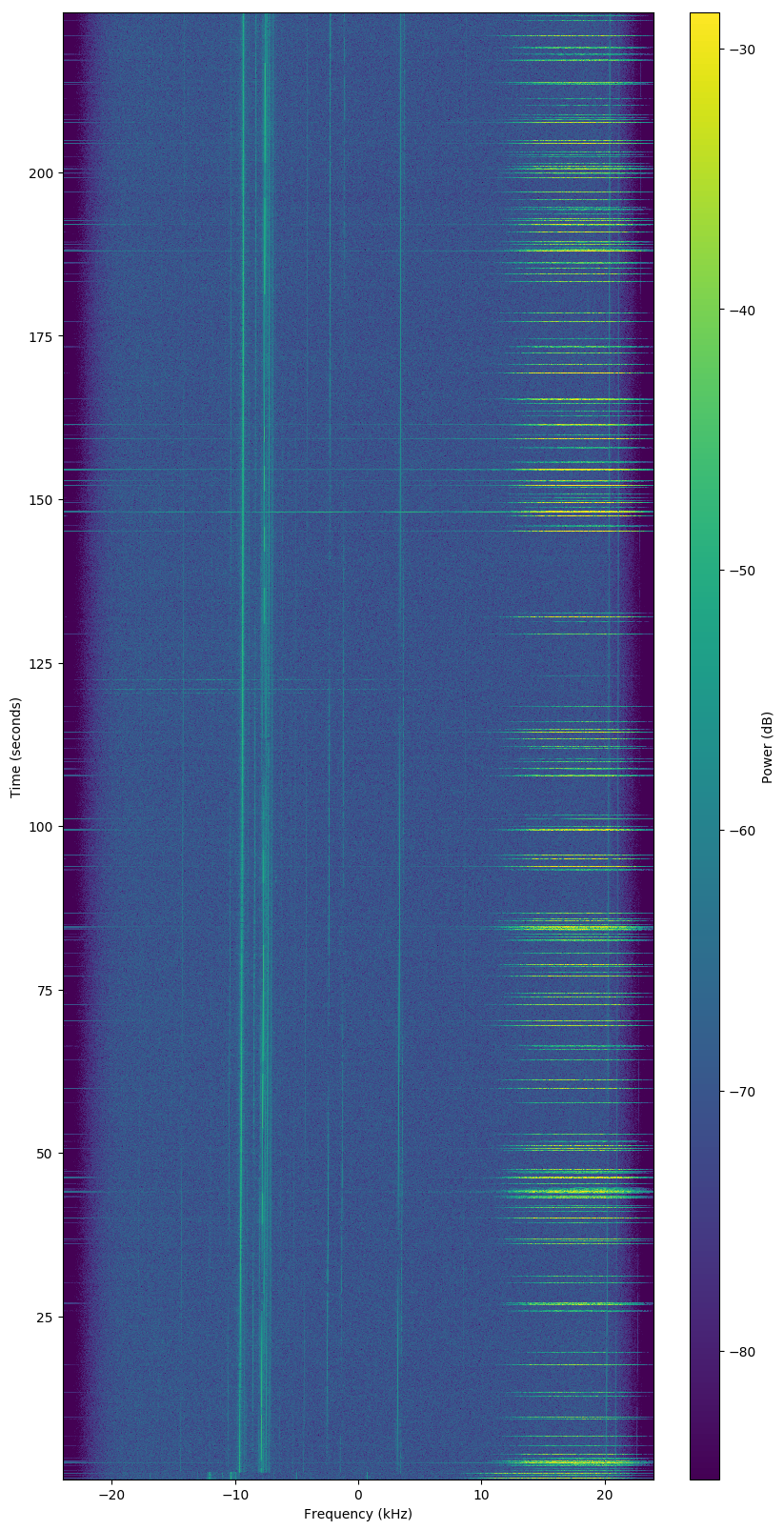Click the −70 tick label on the colorbar
Screen dimensions: 784x1530
tap(742, 1092)
